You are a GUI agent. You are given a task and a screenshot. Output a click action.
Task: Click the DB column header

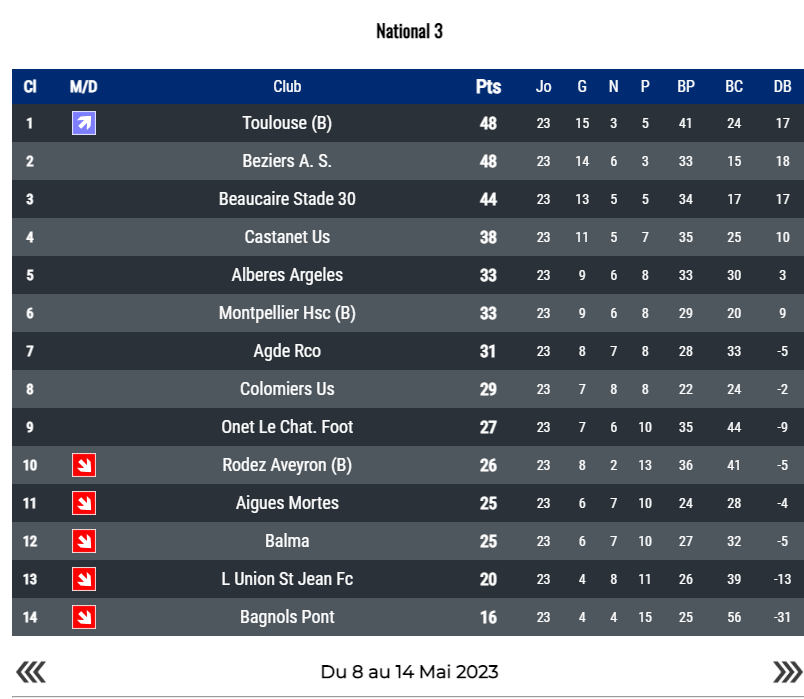pos(782,87)
